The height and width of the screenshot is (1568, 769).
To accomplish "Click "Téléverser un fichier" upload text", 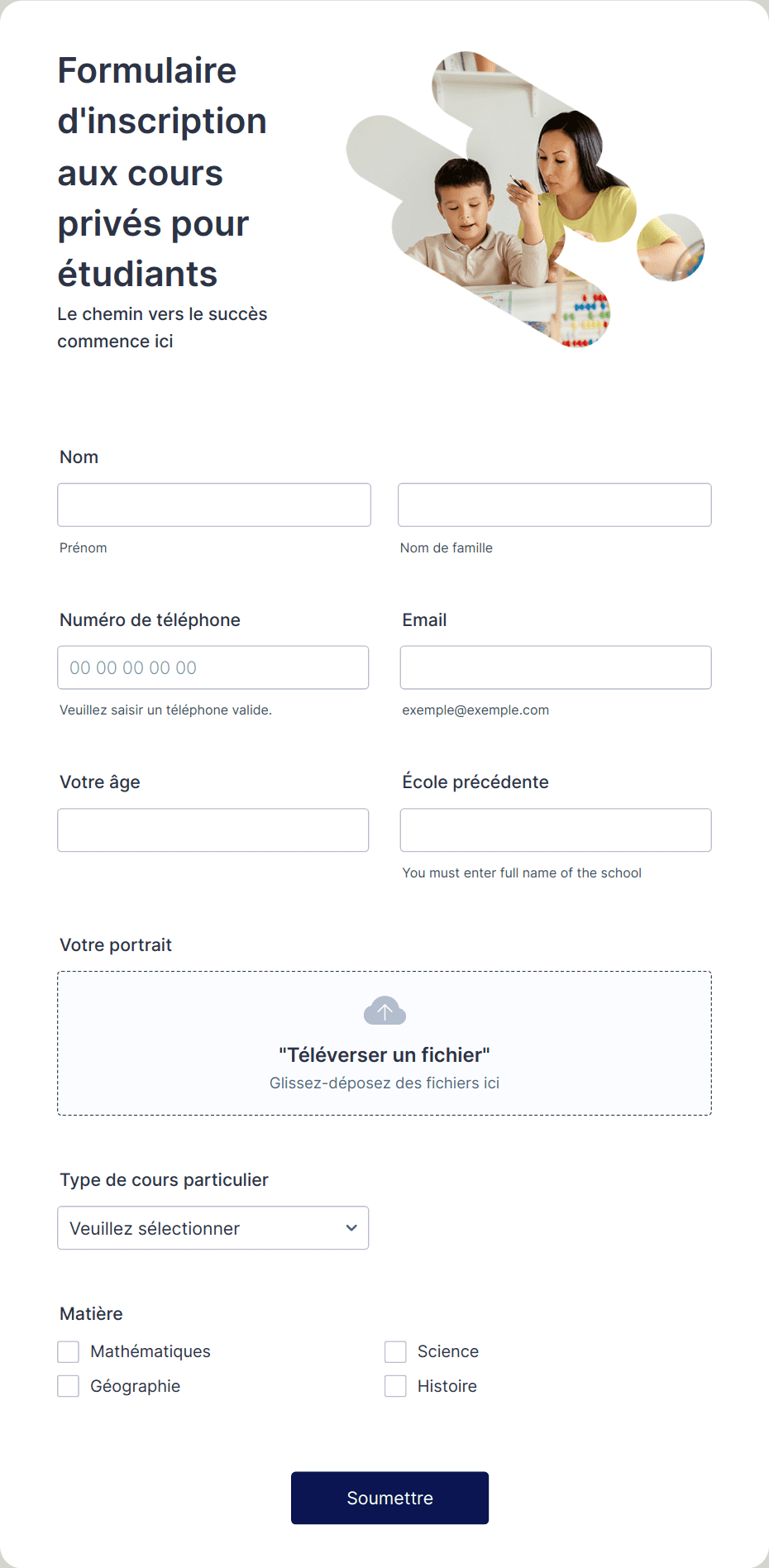I will 384,1055.
